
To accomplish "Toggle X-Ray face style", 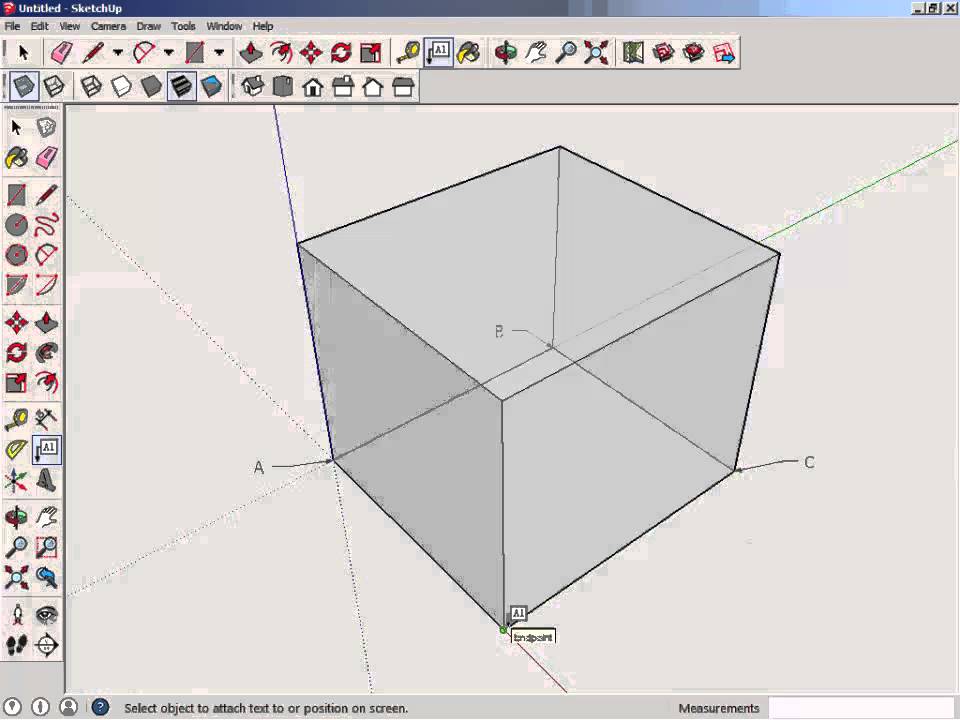I will click(x=22, y=87).
